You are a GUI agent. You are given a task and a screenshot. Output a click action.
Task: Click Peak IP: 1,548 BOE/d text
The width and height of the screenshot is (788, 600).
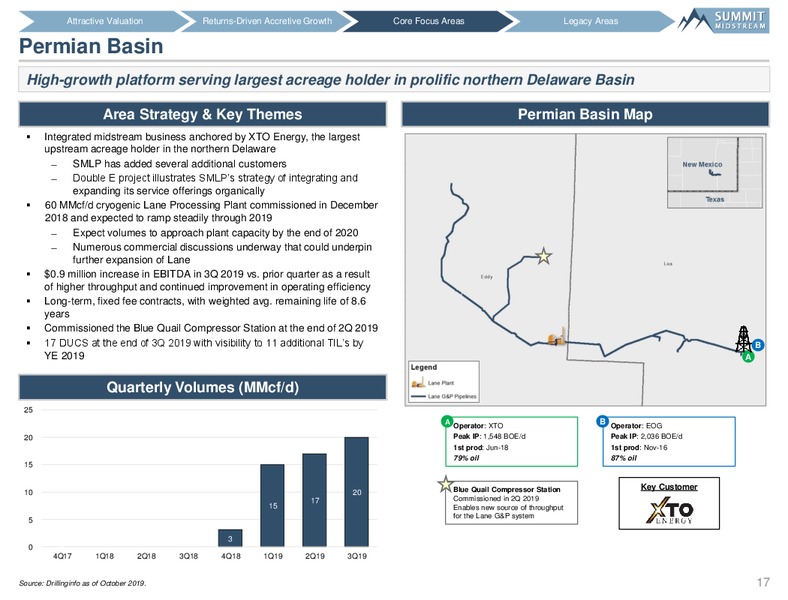coord(489,436)
